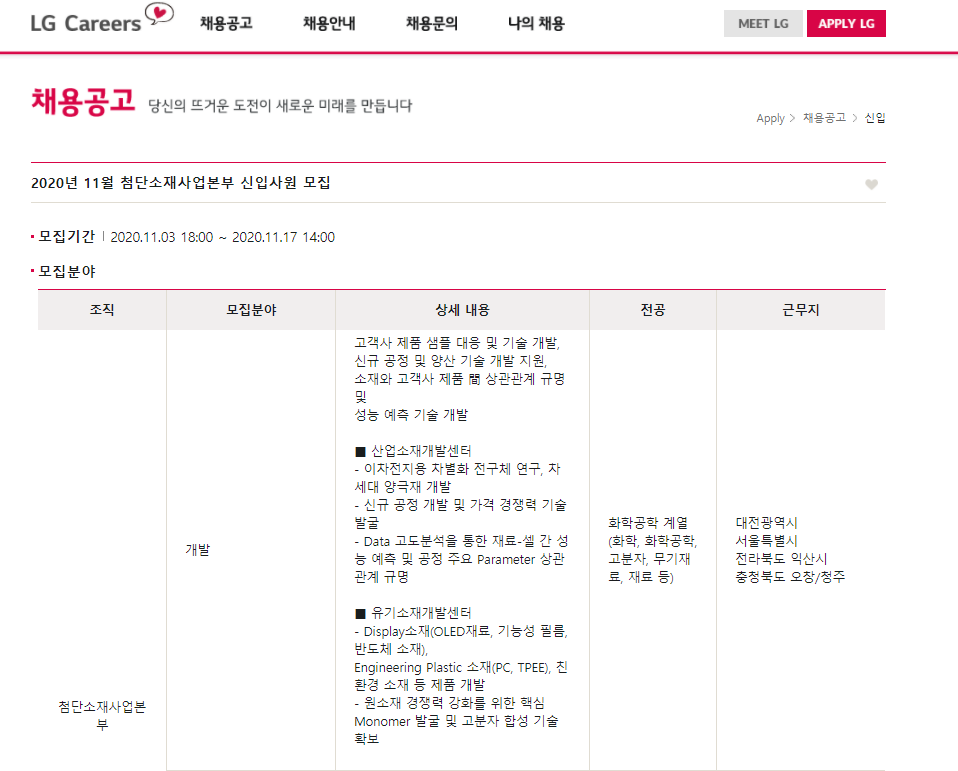This screenshot has height=771, width=958.
Task: Click the 모집분야 section label above the table
Action: point(67,271)
